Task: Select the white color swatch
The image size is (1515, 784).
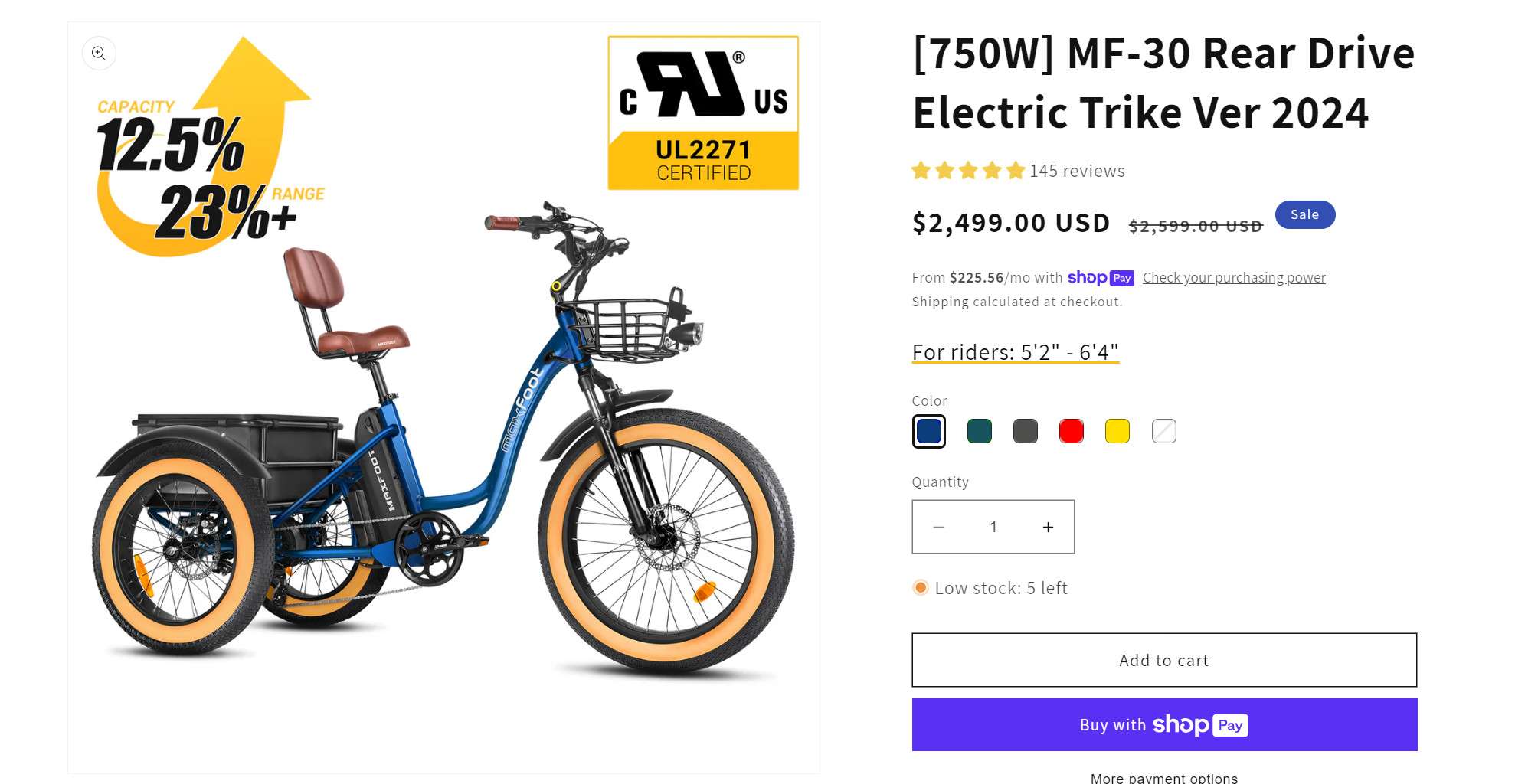Action: pyautogui.click(x=1163, y=431)
